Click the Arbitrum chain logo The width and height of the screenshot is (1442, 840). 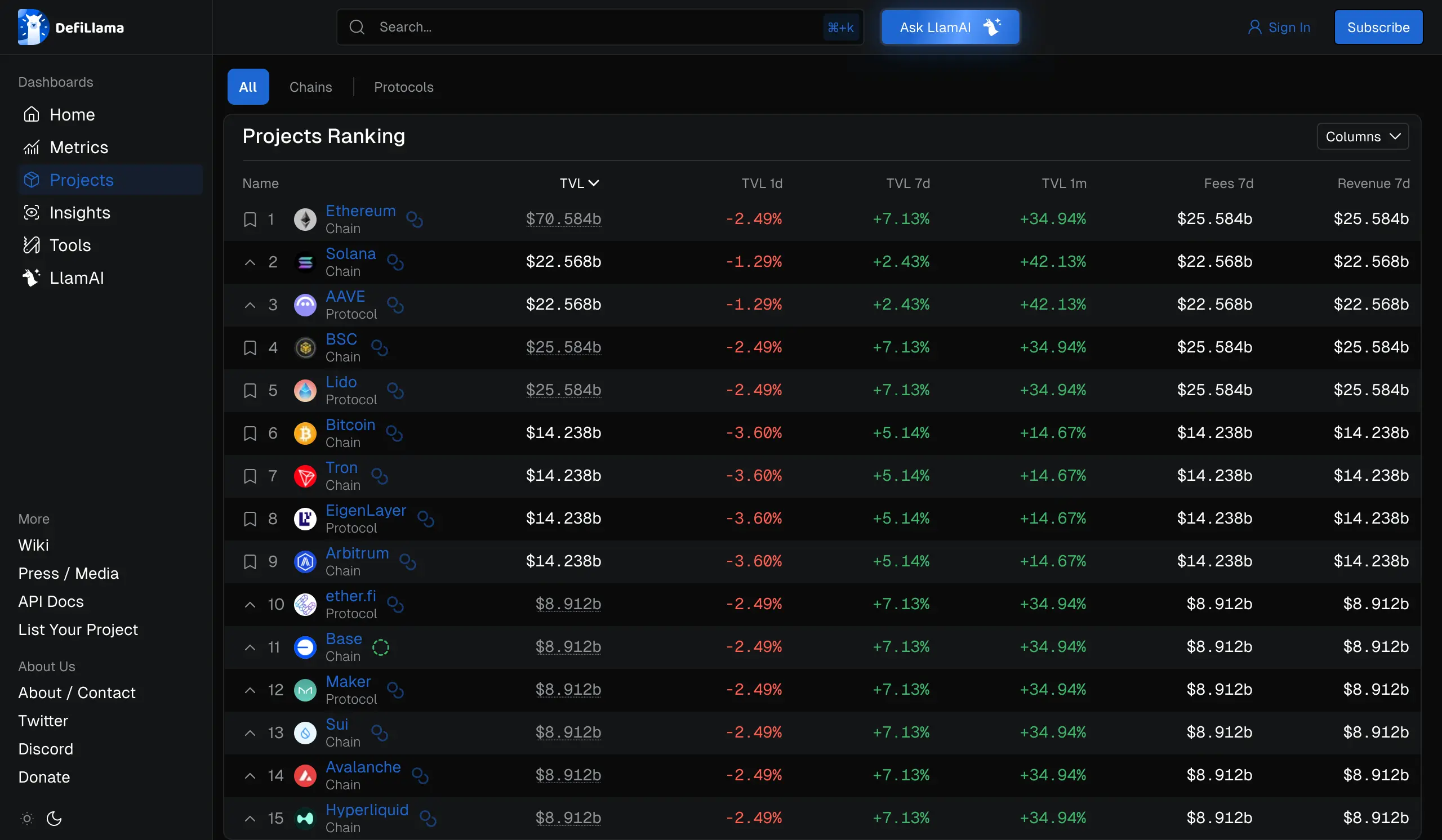coord(305,561)
